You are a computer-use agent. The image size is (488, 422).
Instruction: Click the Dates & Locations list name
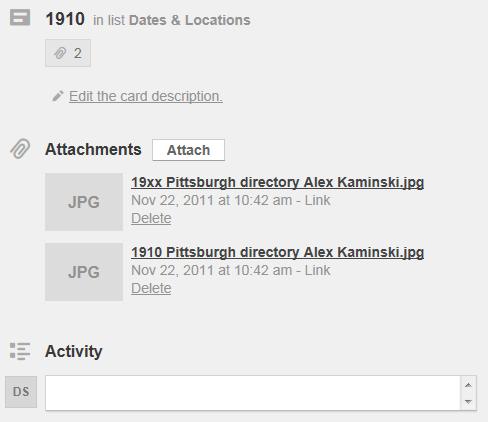click(190, 20)
